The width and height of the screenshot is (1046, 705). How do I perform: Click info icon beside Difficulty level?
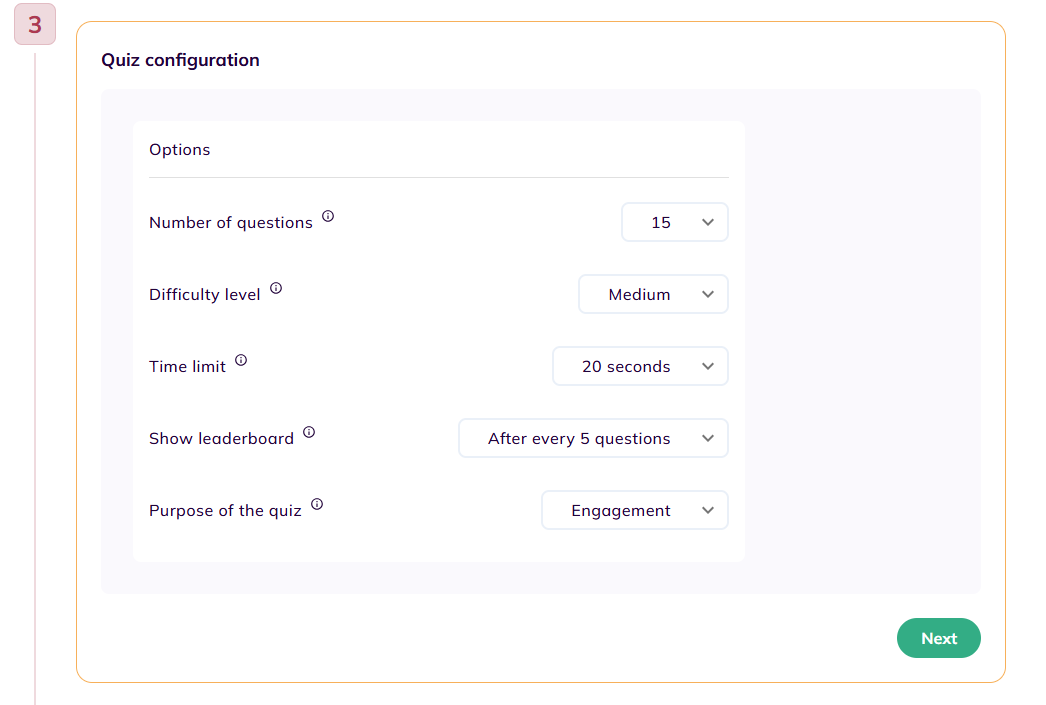pyautogui.click(x=276, y=288)
